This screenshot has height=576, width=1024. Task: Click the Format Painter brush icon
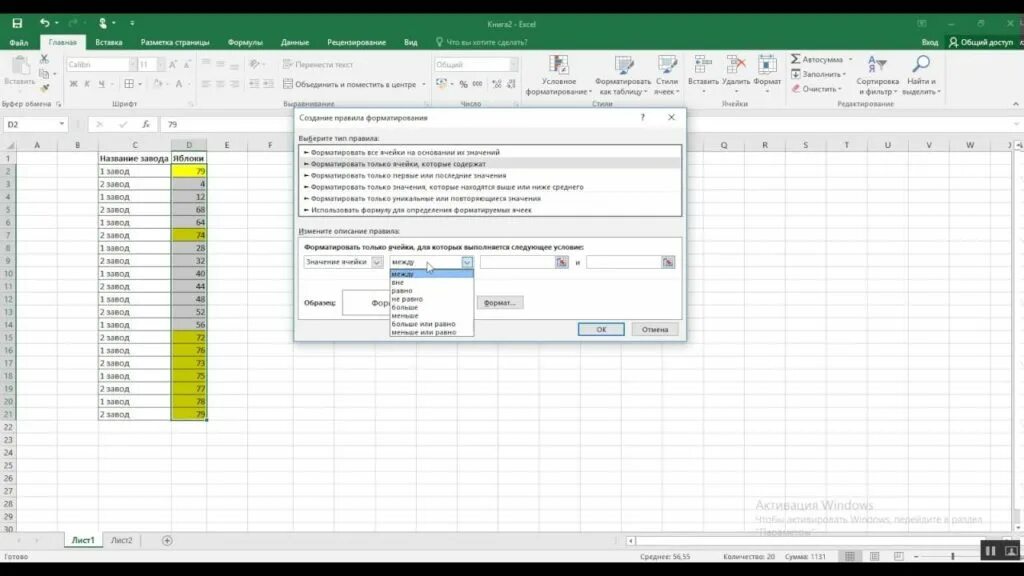click(44, 88)
